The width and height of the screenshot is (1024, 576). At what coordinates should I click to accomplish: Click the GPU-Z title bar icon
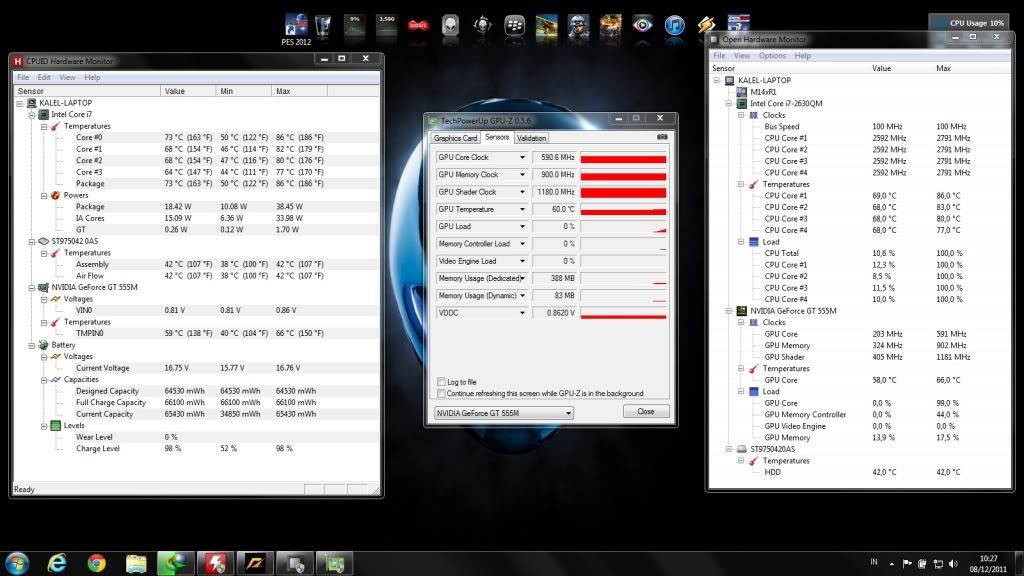pos(432,121)
